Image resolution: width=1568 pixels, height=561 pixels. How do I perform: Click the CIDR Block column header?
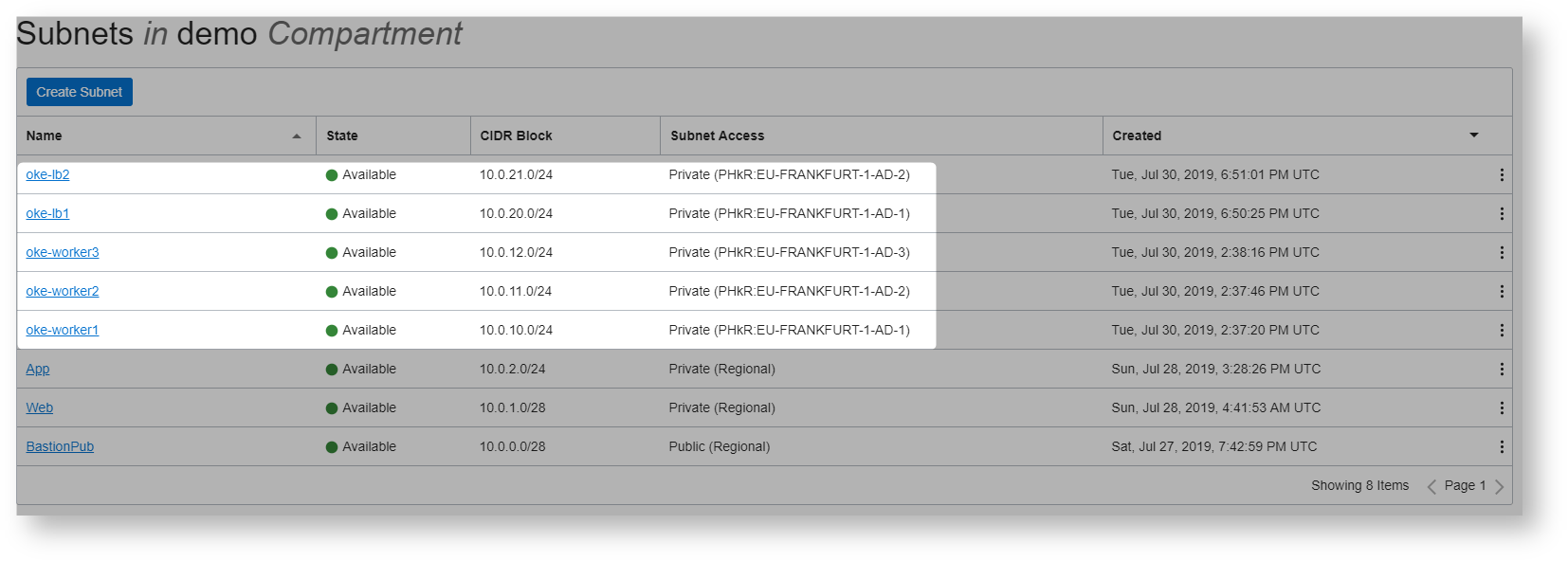click(x=516, y=136)
